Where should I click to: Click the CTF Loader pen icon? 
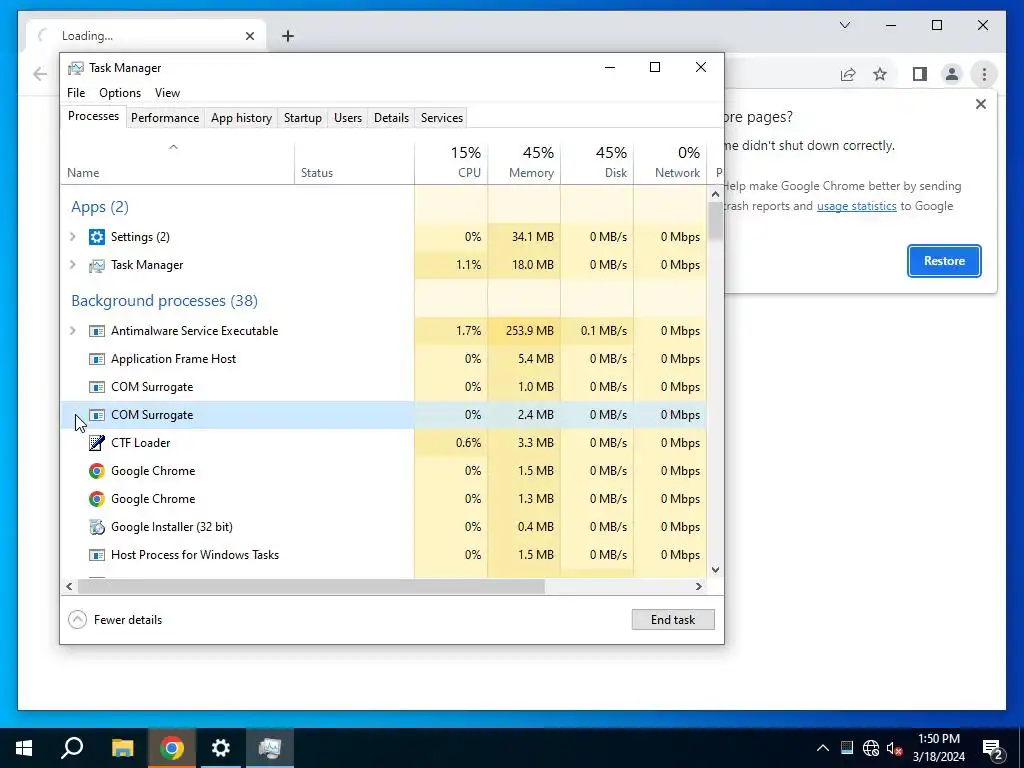pyautogui.click(x=97, y=443)
